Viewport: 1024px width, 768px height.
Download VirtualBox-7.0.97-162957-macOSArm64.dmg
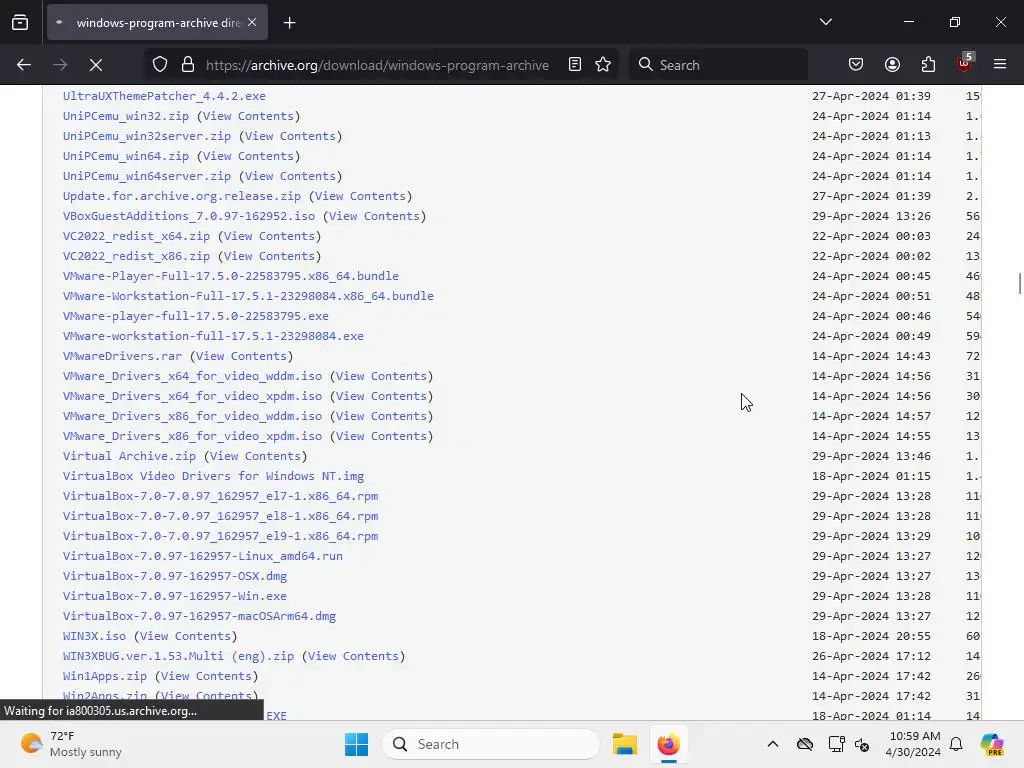(x=199, y=616)
